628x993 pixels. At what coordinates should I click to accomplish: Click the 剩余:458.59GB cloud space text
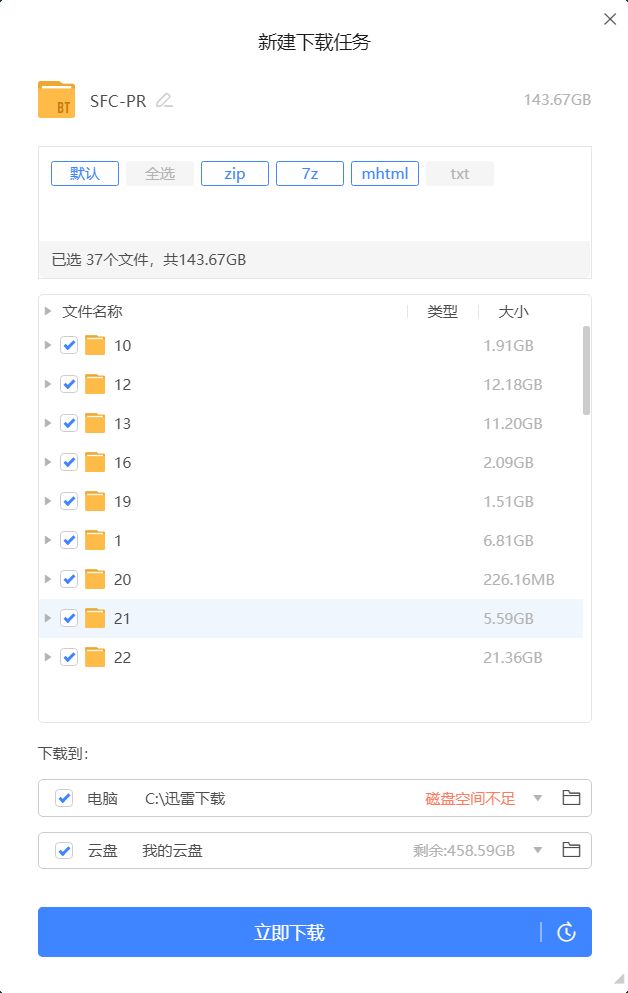coord(464,851)
